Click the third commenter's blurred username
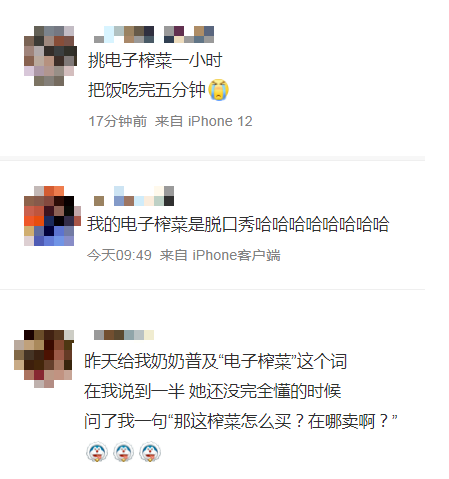The image size is (449, 479). pos(124,335)
